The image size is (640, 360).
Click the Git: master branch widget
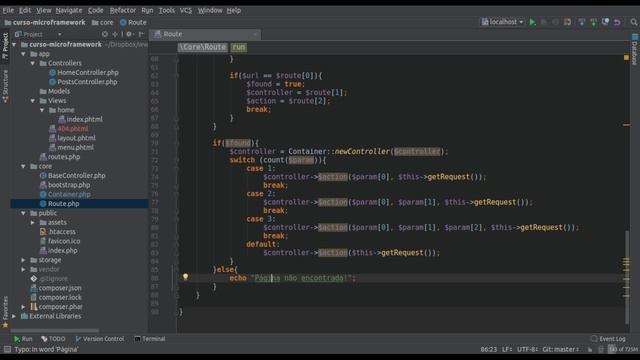coord(560,349)
